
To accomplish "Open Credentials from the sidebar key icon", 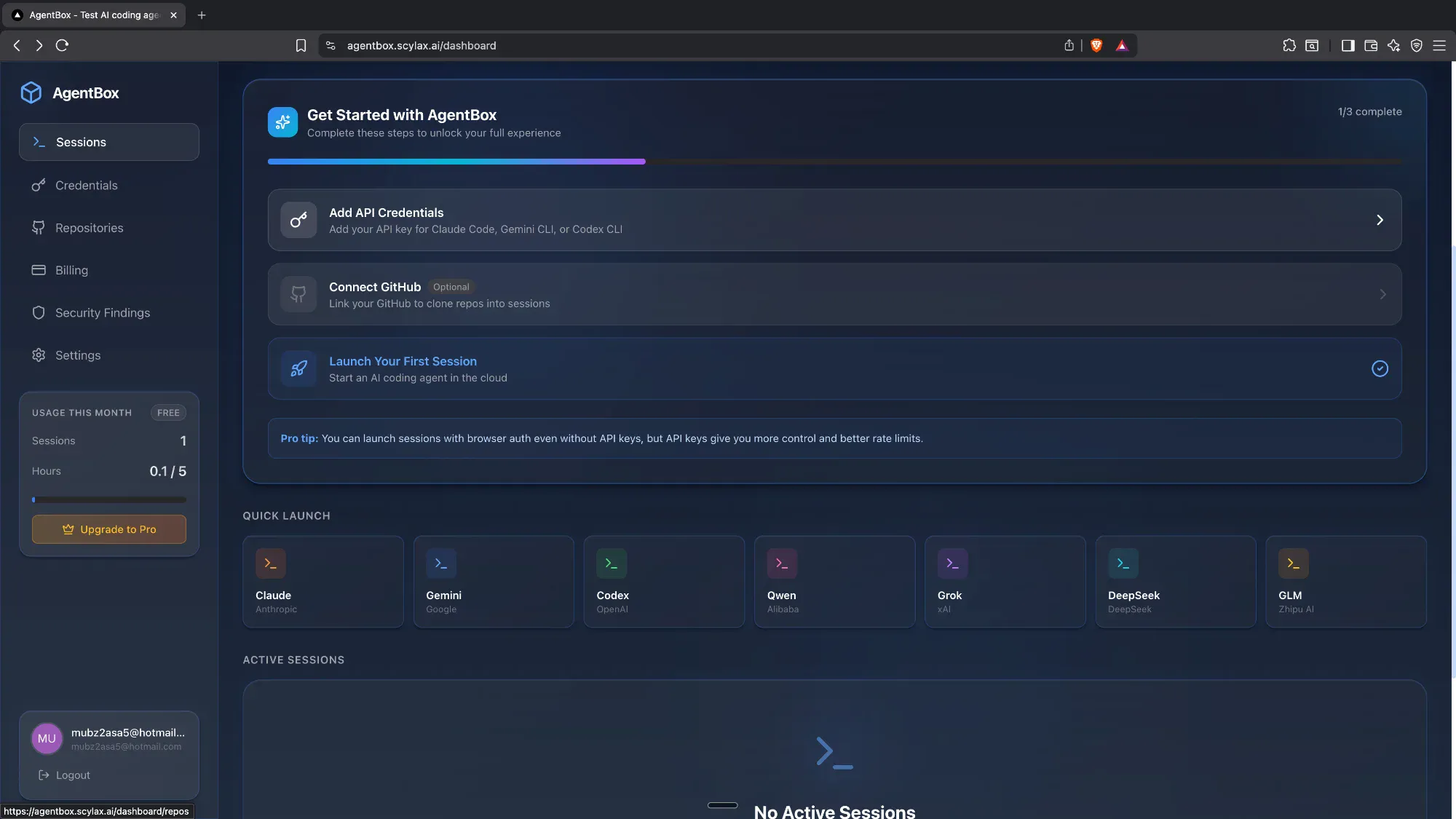I will coord(39,186).
